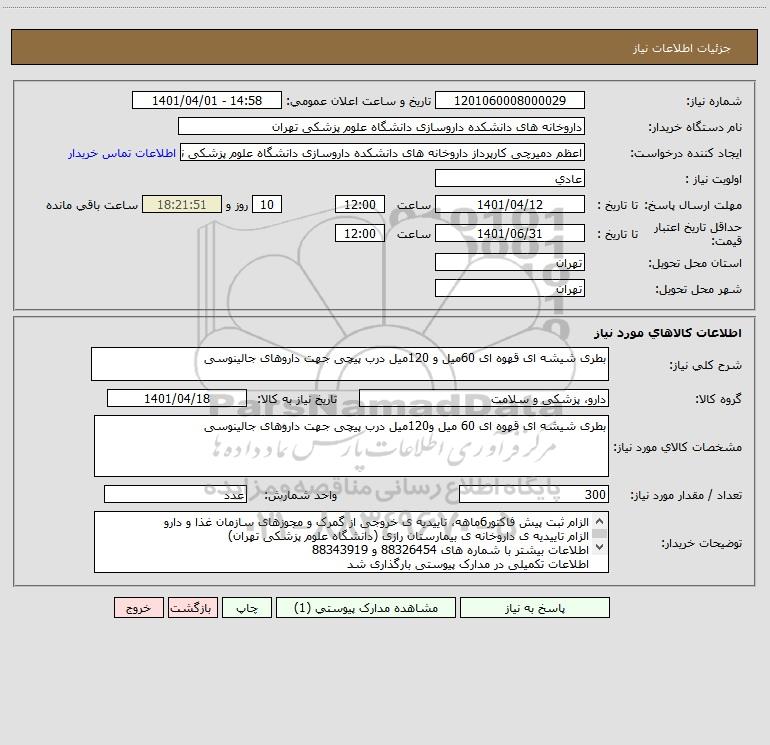Open اطلاعات تماس خریدار link
Viewport: 770px width, 745px height.
point(122,153)
